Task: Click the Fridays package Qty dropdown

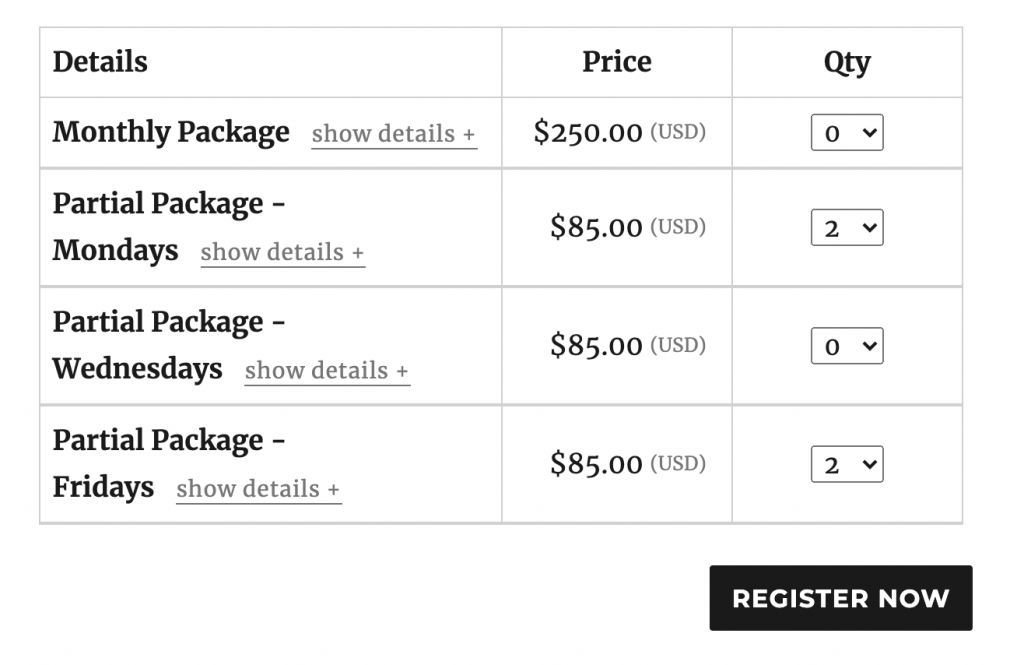Action: pos(847,464)
